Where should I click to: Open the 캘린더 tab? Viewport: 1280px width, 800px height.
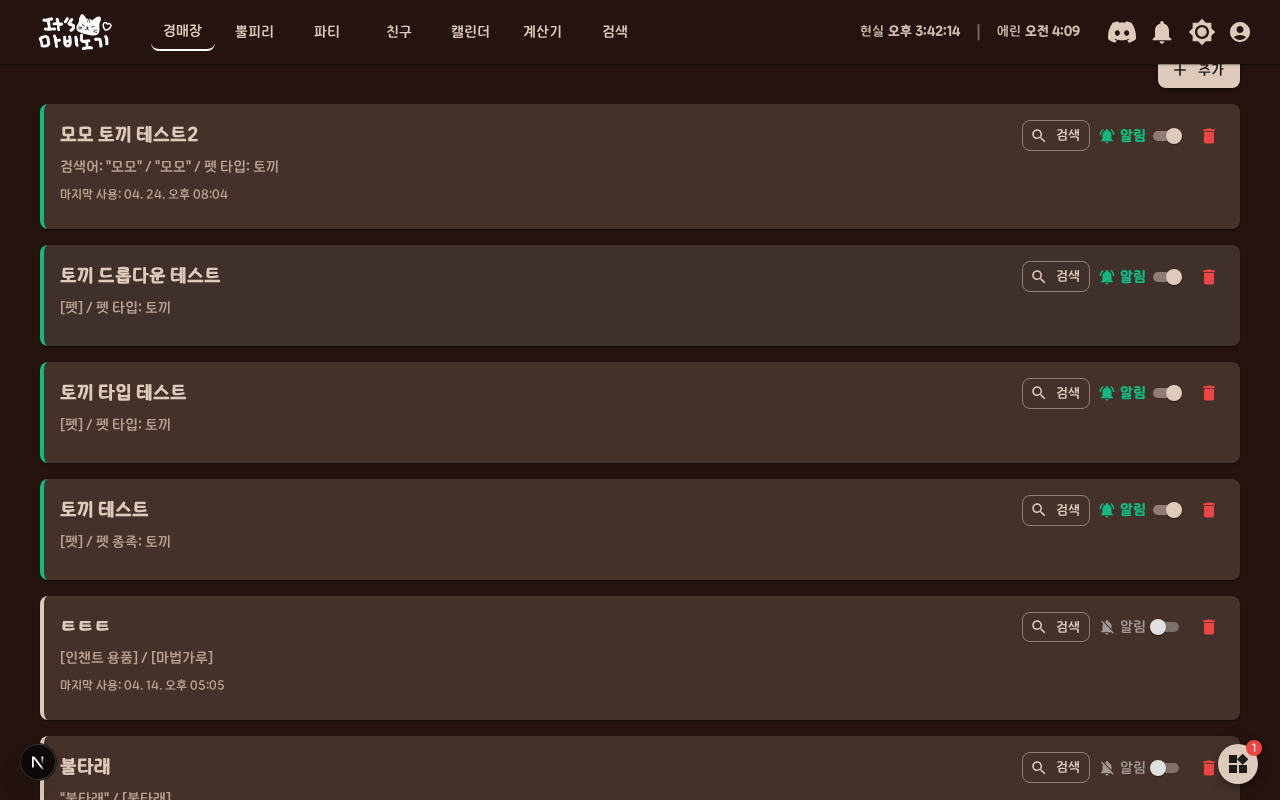[x=471, y=32]
